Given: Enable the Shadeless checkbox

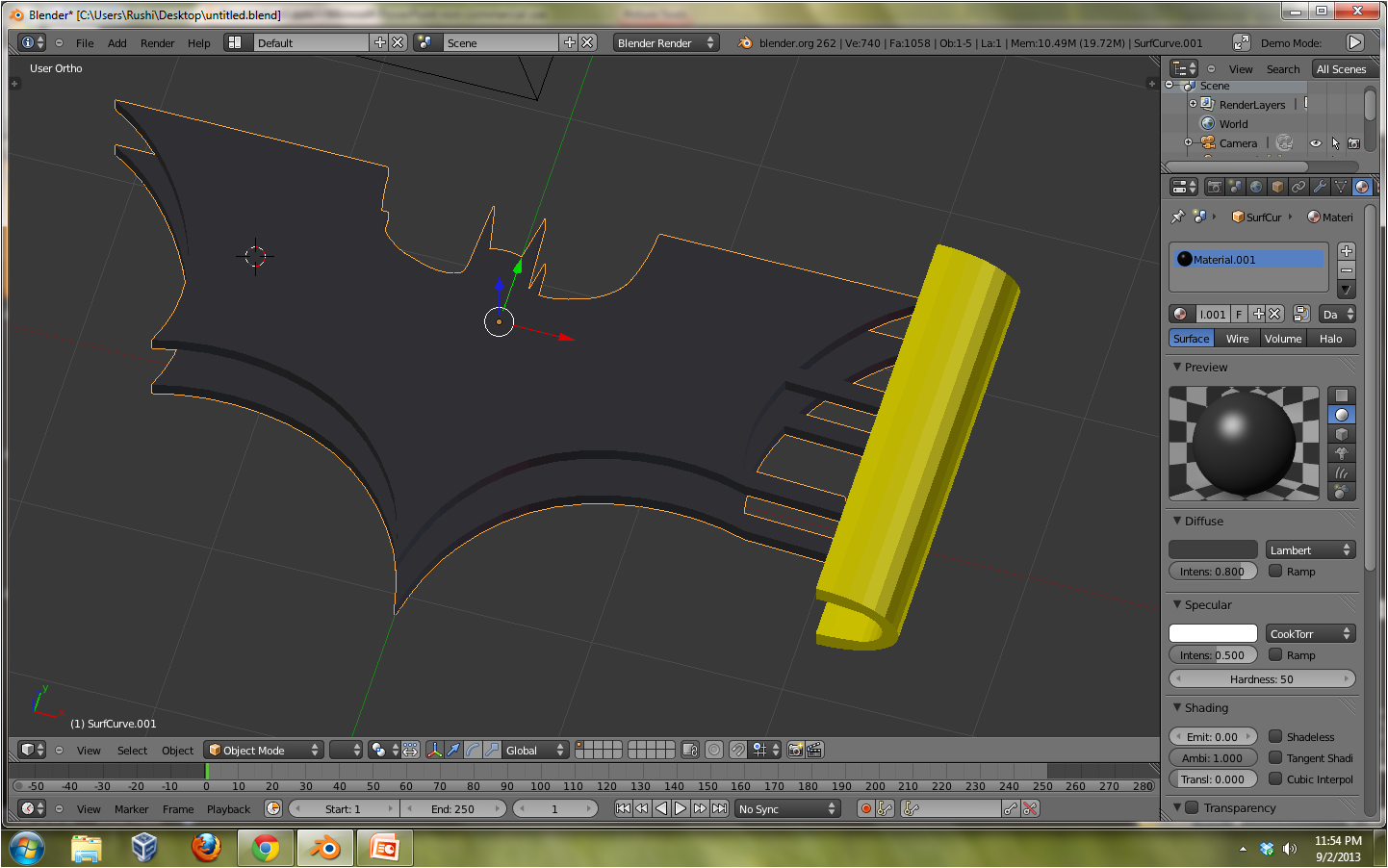Looking at the screenshot, I should coord(1275,736).
